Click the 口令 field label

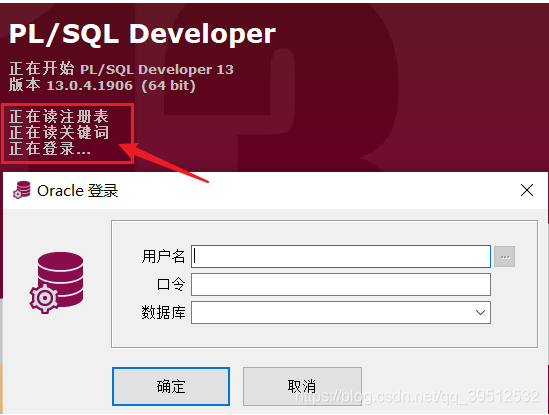click(x=171, y=284)
